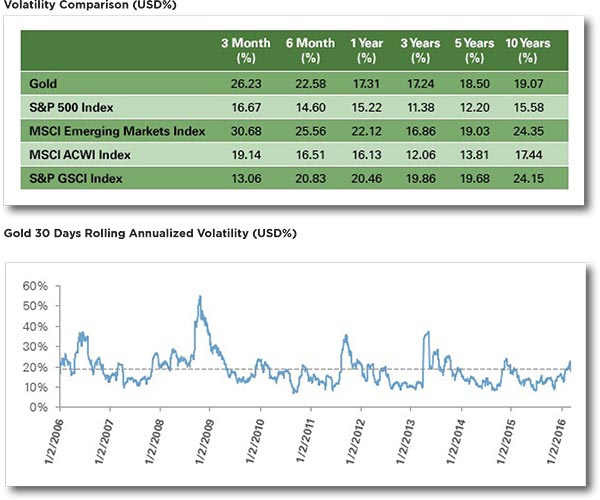Click the 1/2/2009 x-axis date label
The width and height of the screenshot is (600, 500).
coord(205,441)
